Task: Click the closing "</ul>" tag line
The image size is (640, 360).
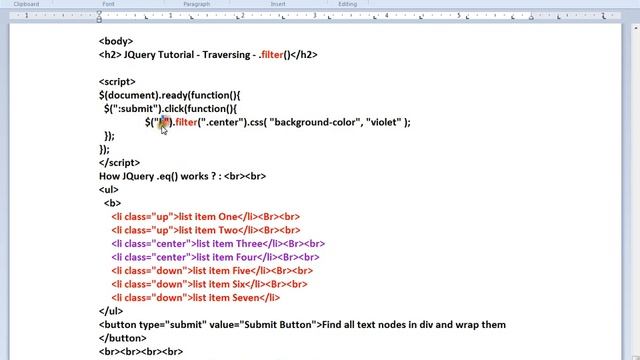Action: click(111, 311)
